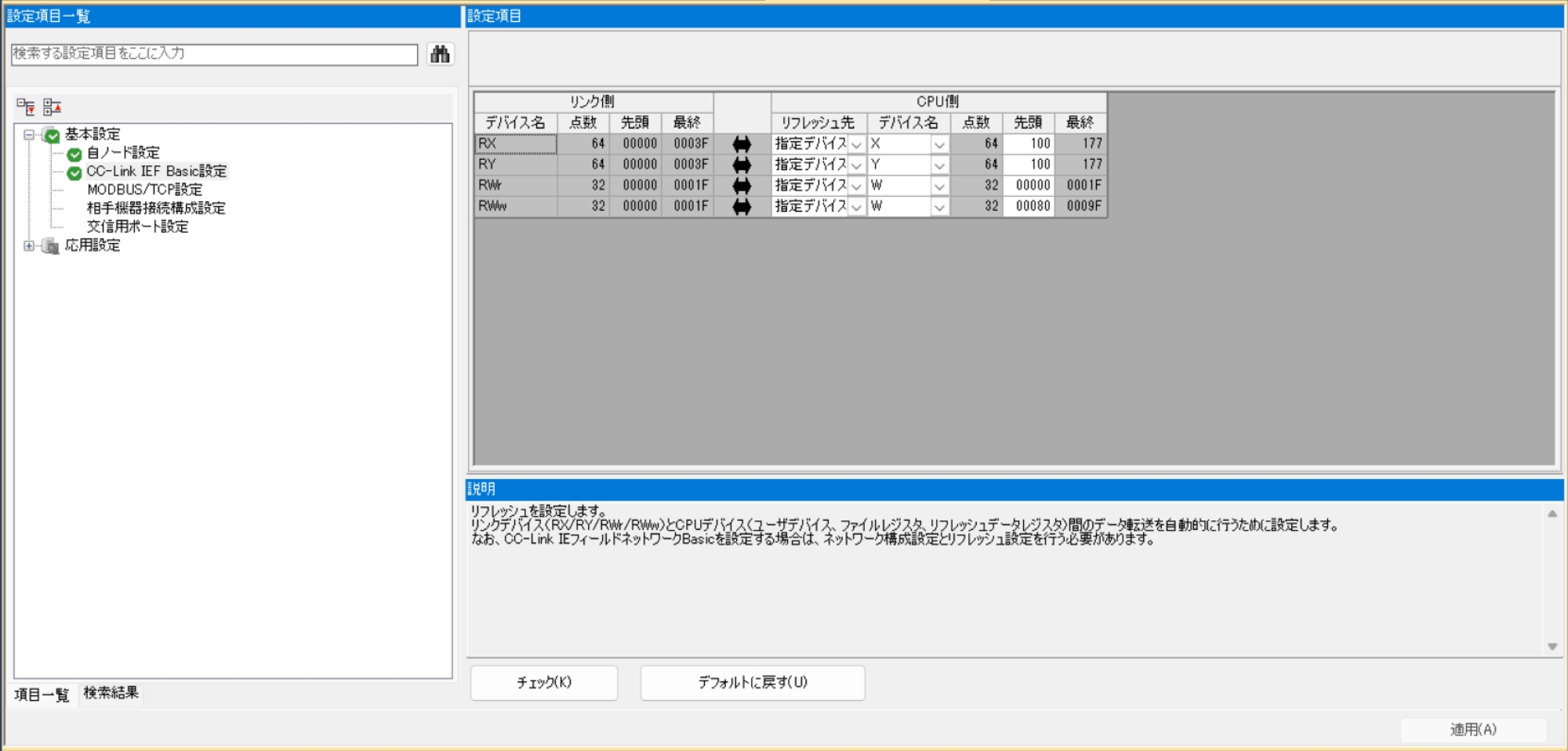
Task: Open the リフレッシュ先 dropdown on the RY row
Action: pos(856,165)
